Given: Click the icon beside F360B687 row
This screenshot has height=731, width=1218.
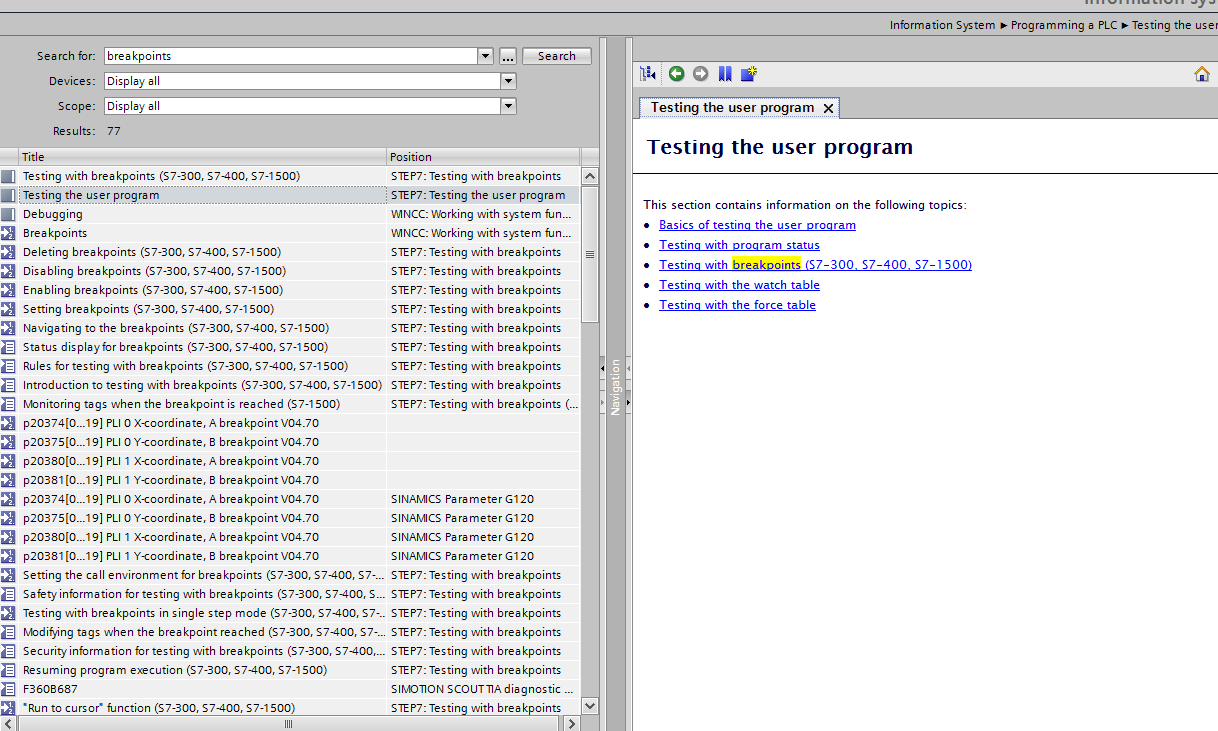Looking at the screenshot, I should click(x=9, y=689).
